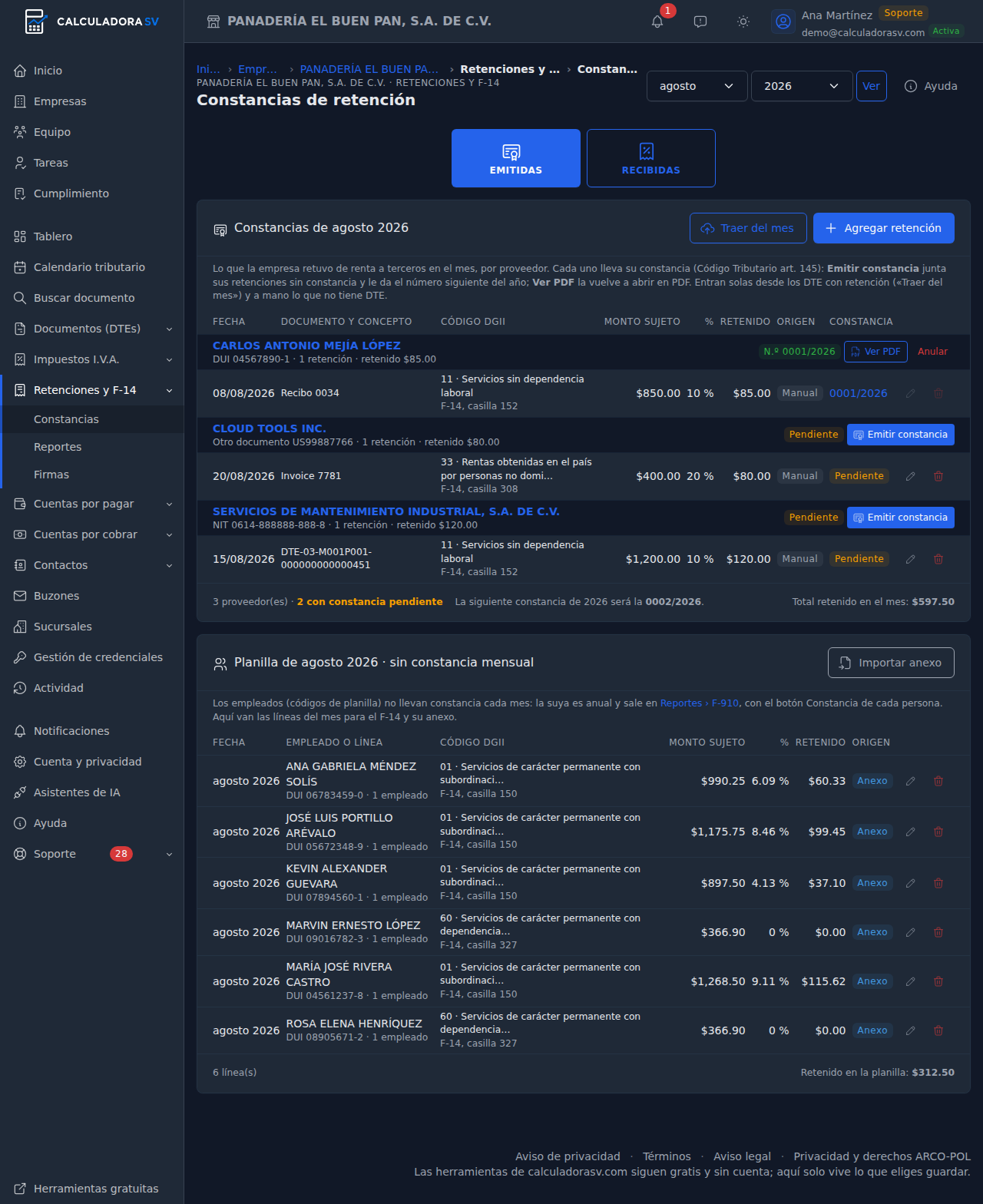Edit Kevin Alexander Guevara's payroll line
The image size is (983, 1204).
911,883
